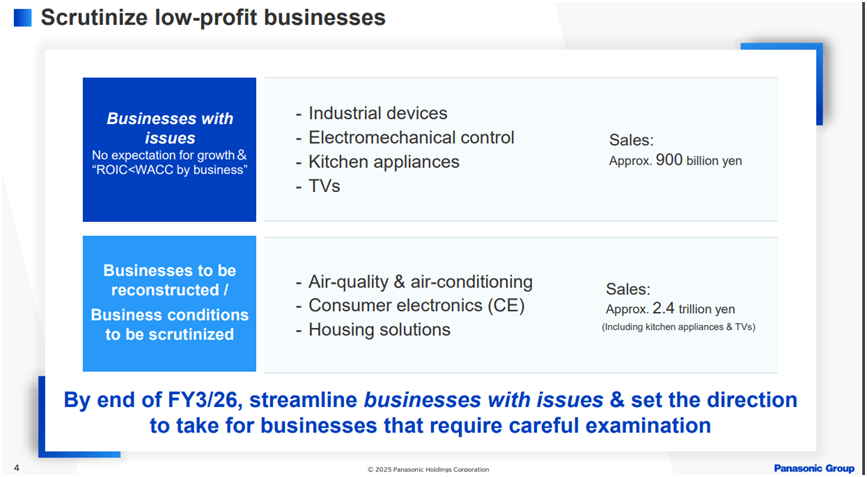Select the 'Approx. 2.4 trillion yen' sales figure
Viewport: 867px width, 477px height.
tap(670, 309)
